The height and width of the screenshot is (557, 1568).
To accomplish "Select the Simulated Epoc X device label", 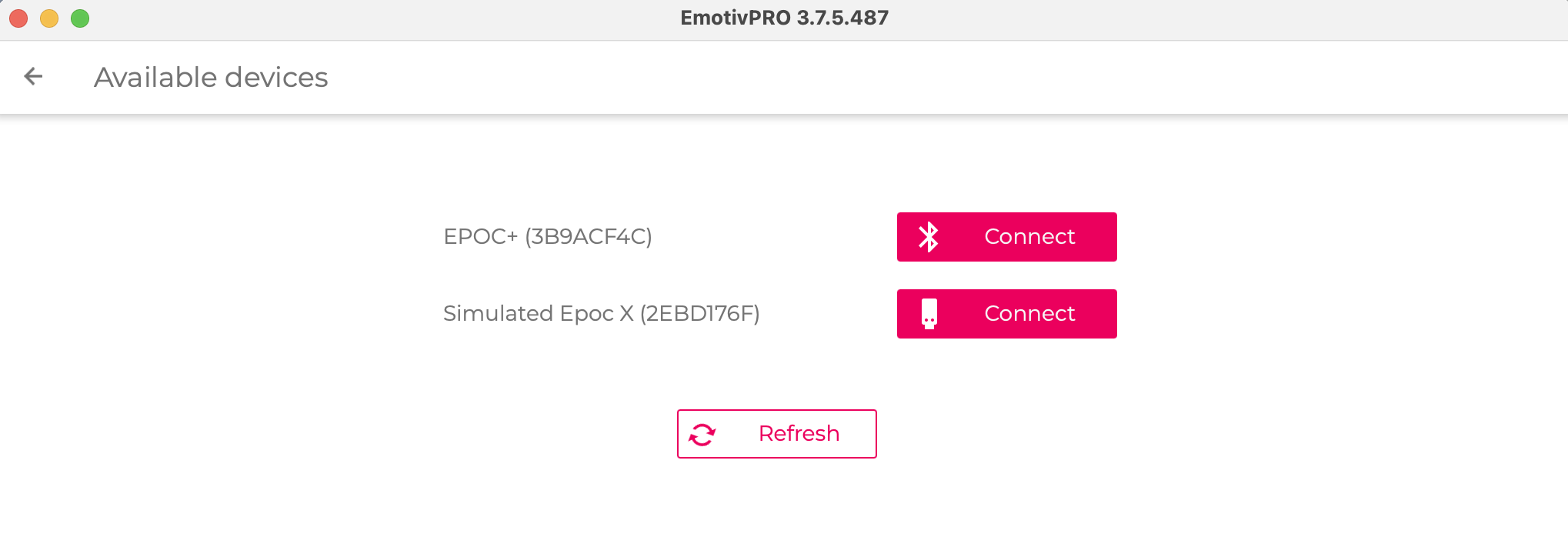I will click(602, 314).
